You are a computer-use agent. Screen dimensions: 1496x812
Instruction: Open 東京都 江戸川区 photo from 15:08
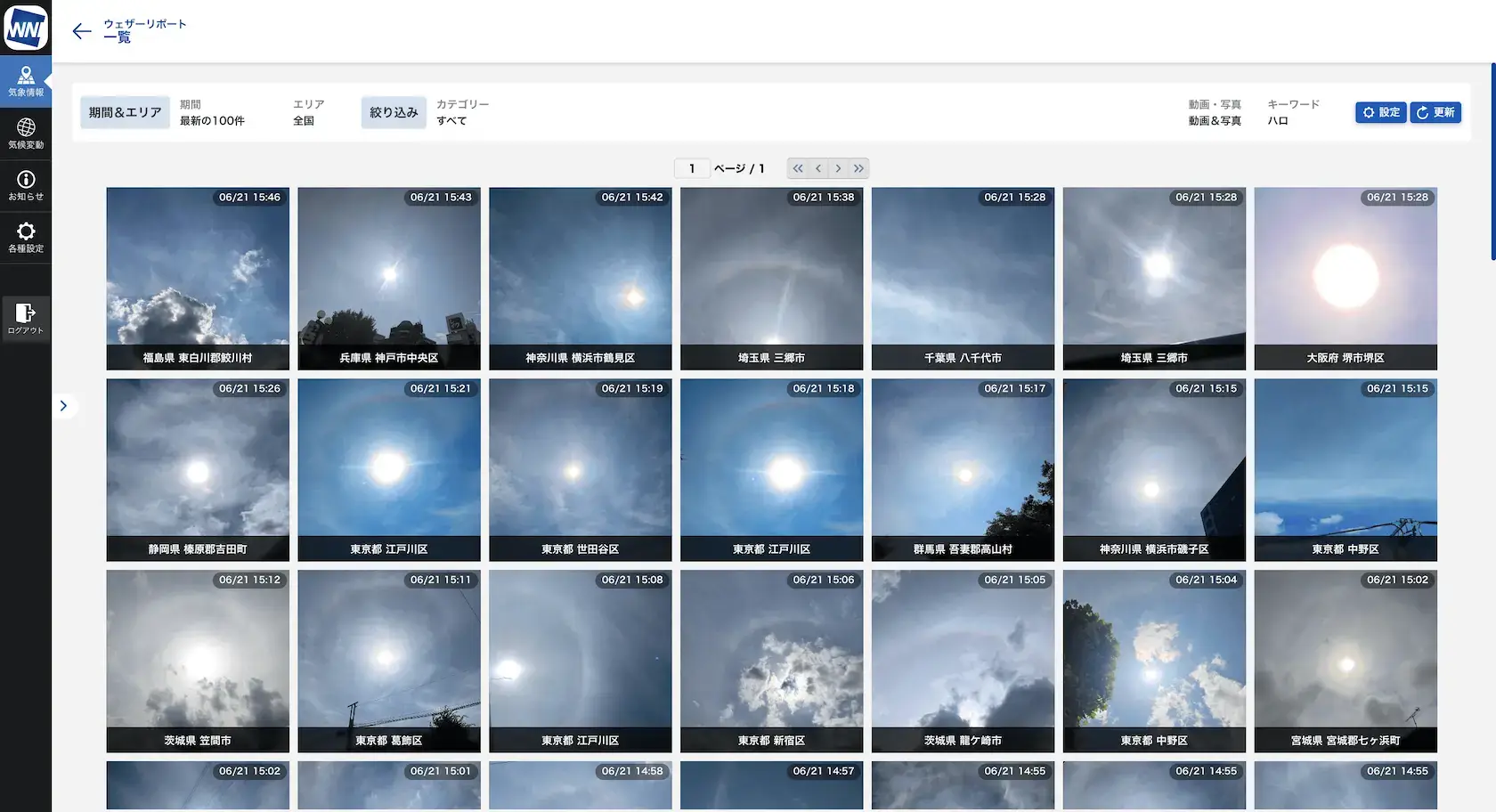point(581,662)
